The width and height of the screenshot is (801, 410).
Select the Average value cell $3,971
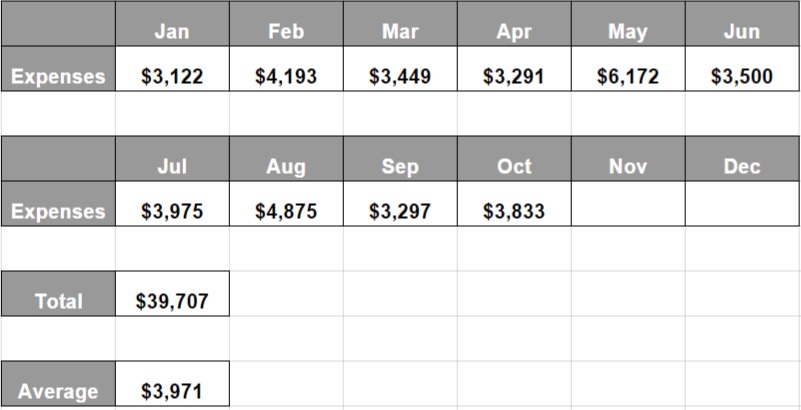pyautogui.click(x=172, y=383)
